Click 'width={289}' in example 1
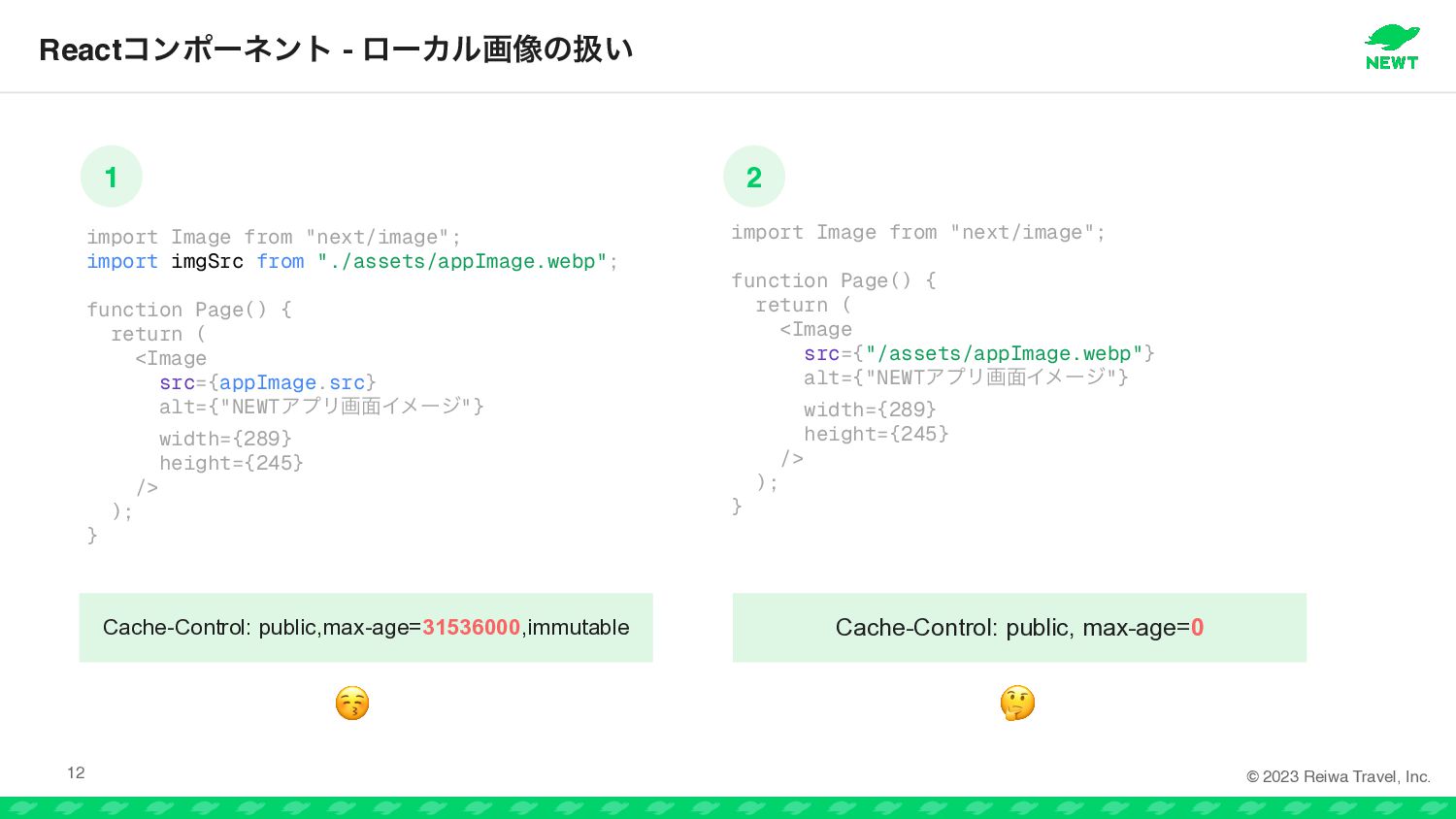Viewport: 1456px width, 819px height. pyautogui.click(x=225, y=439)
